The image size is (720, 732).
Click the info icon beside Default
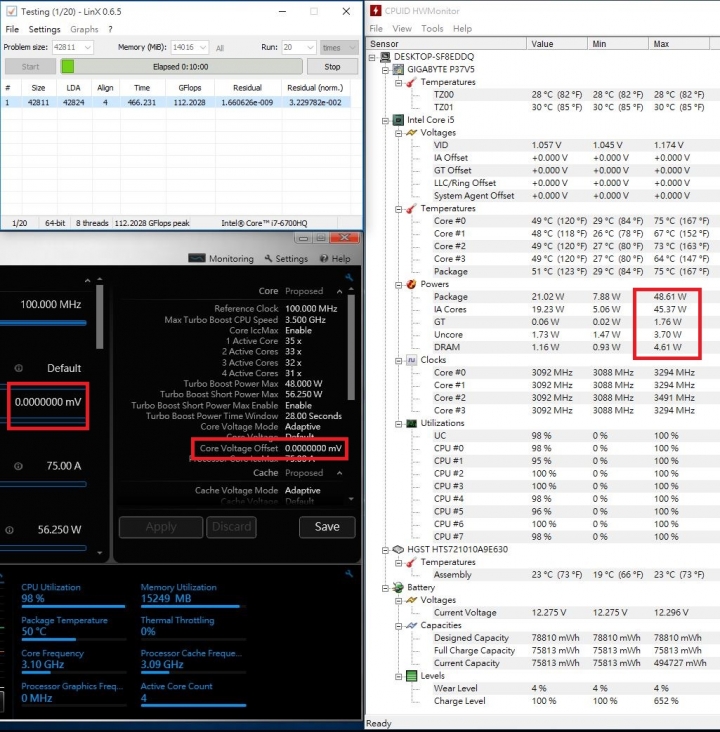(x=18, y=368)
